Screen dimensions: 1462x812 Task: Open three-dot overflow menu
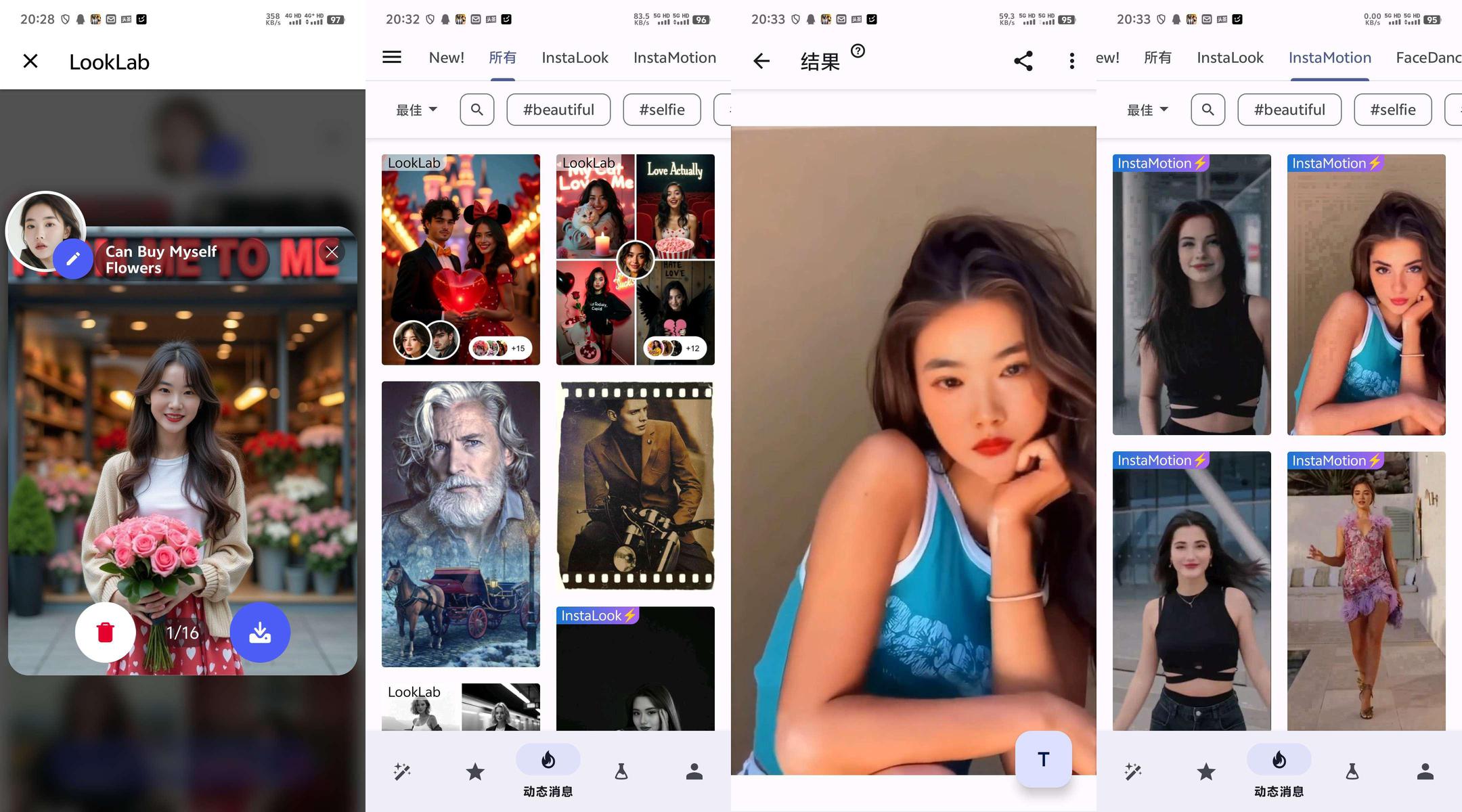(x=1071, y=61)
